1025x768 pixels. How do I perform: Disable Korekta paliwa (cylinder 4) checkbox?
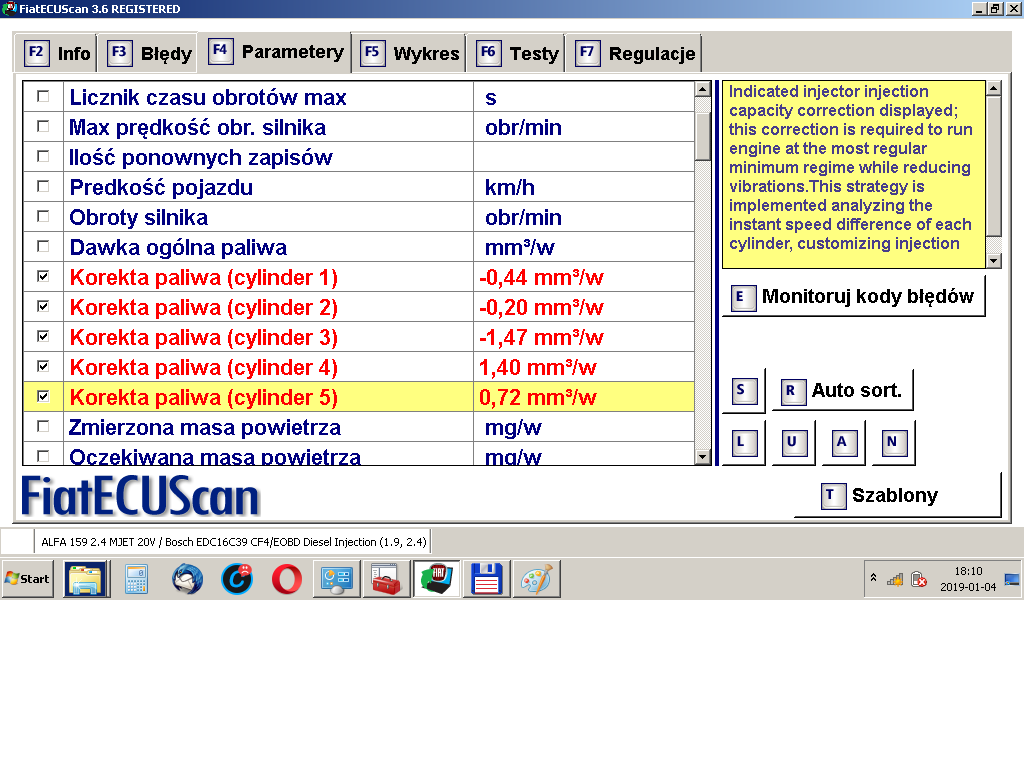tap(43, 367)
